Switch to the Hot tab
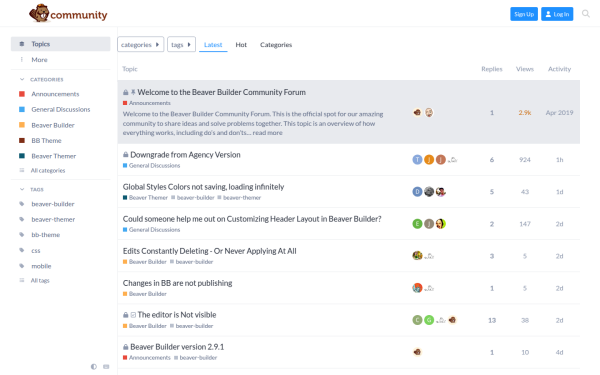 click(241, 45)
